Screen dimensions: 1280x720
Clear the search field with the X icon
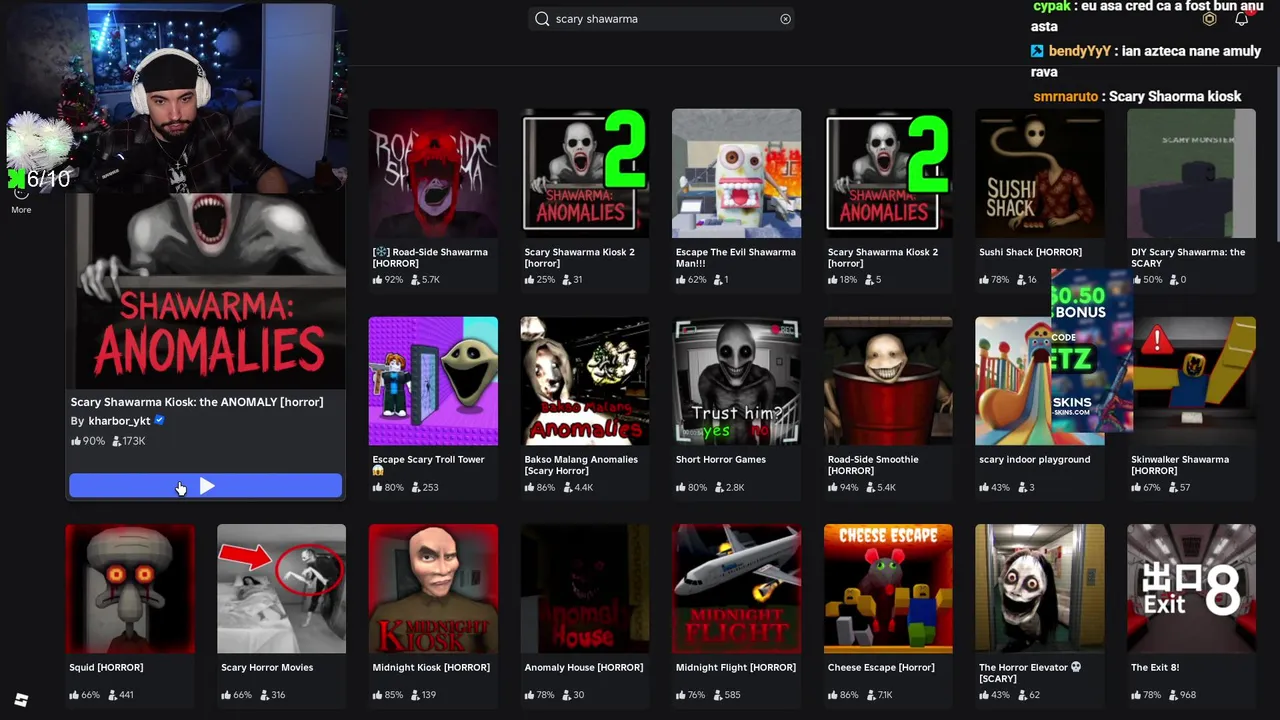pos(785,19)
